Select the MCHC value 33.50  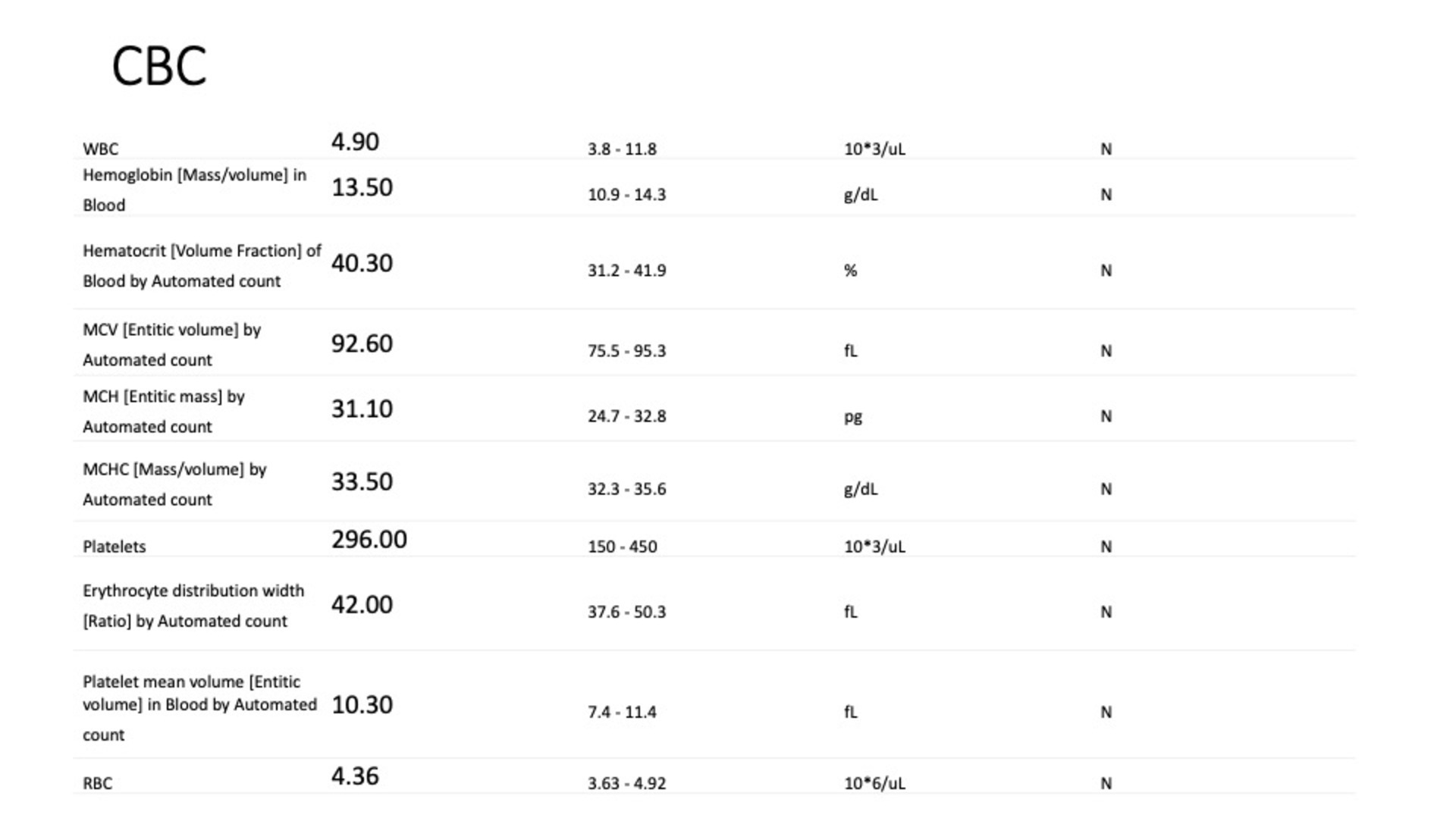pyautogui.click(x=362, y=481)
